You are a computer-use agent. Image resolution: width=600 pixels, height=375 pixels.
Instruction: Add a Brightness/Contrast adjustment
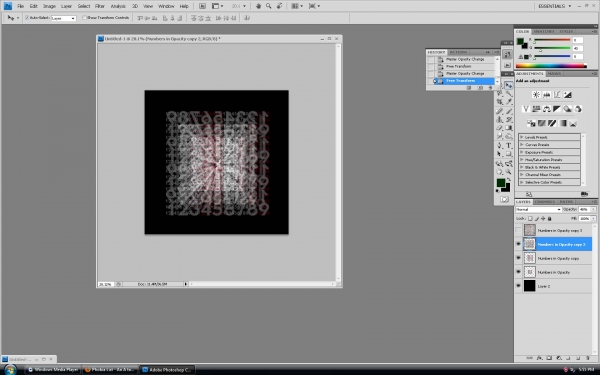point(536,95)
